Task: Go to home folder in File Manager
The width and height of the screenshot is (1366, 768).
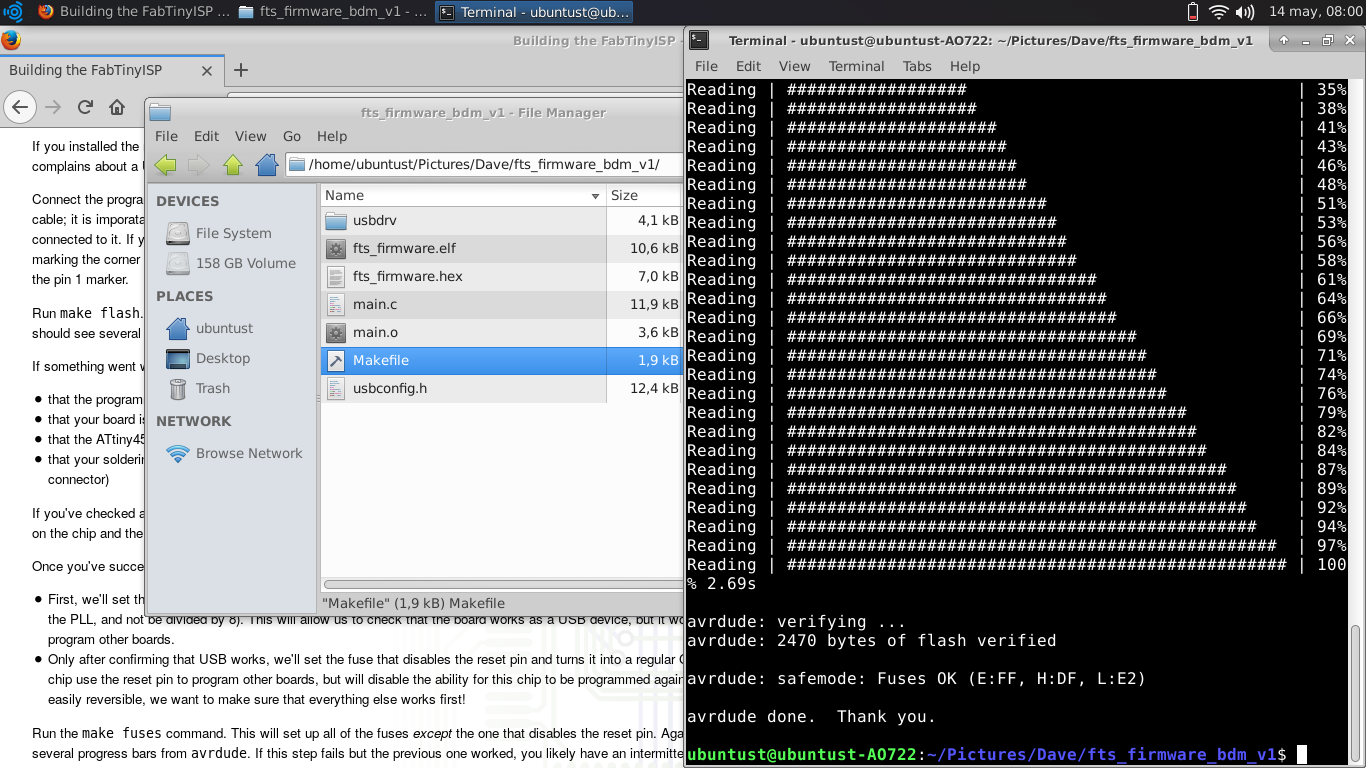Action: [266, 165]
